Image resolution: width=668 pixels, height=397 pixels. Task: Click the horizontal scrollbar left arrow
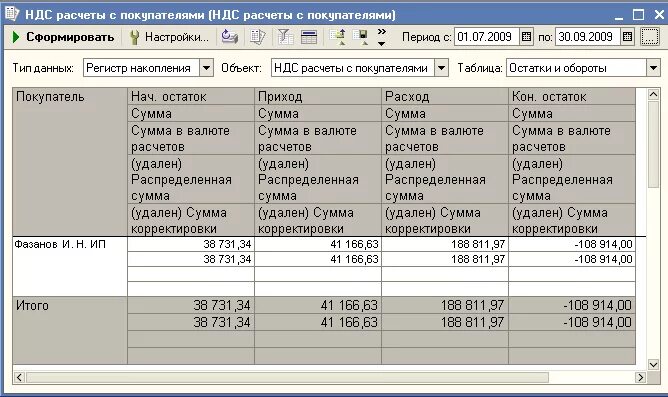(x=19, y=377)
